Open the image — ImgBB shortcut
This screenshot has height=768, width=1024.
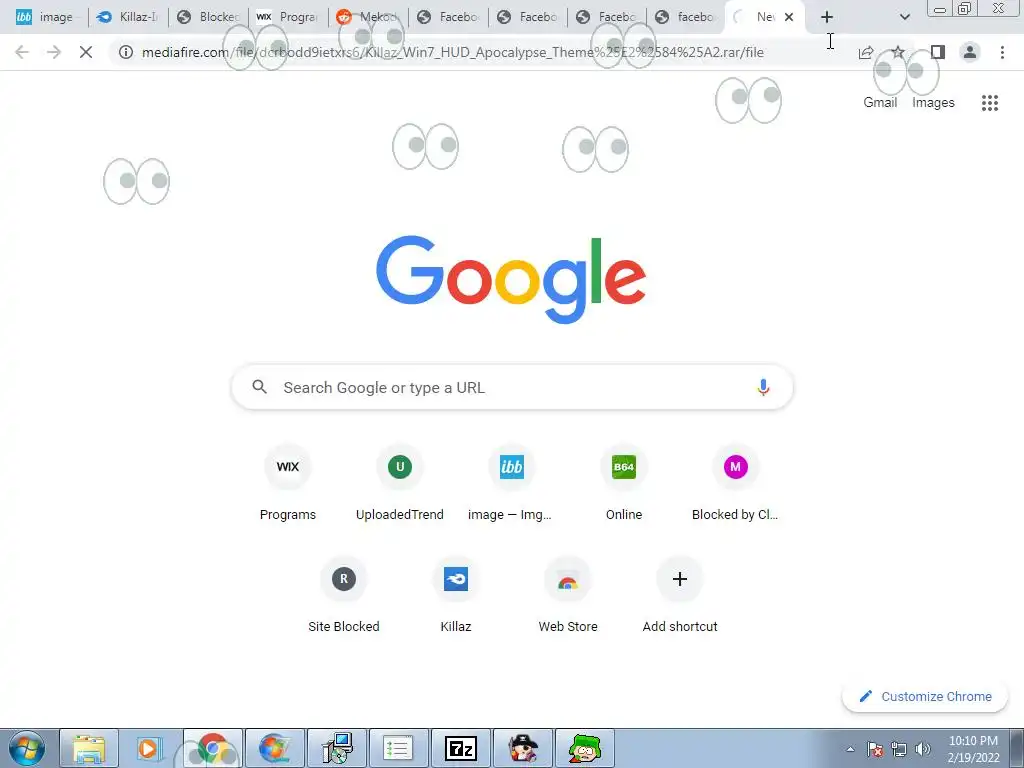[511, 483]
